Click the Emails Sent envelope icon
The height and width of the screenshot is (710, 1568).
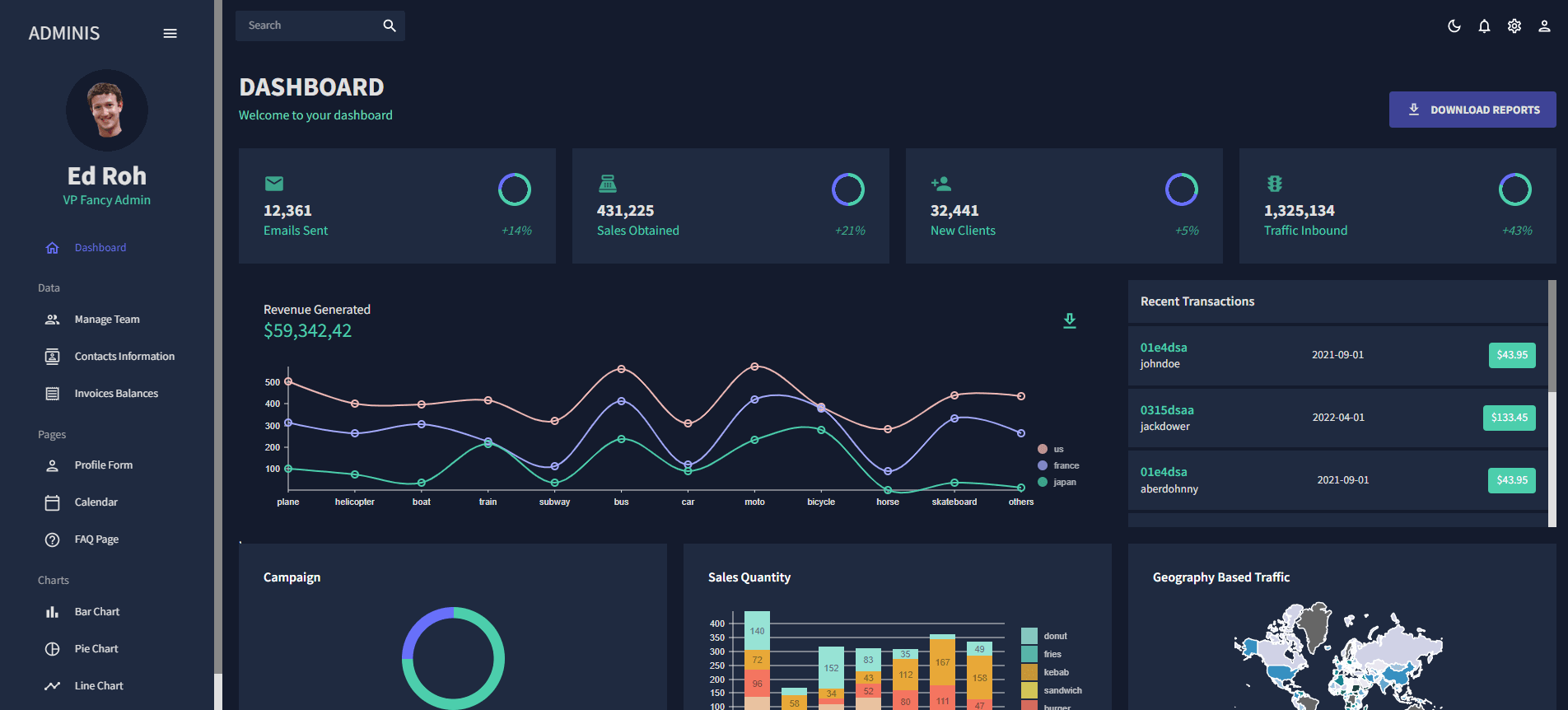tap(274, 184)
